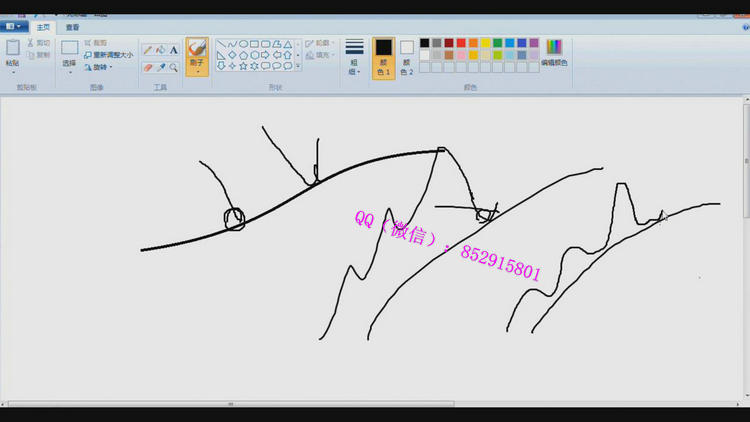Switch to the View ribbon tab
Image resolution: width=750 pixels, height=422 pixels.
[x=72, y=28]
